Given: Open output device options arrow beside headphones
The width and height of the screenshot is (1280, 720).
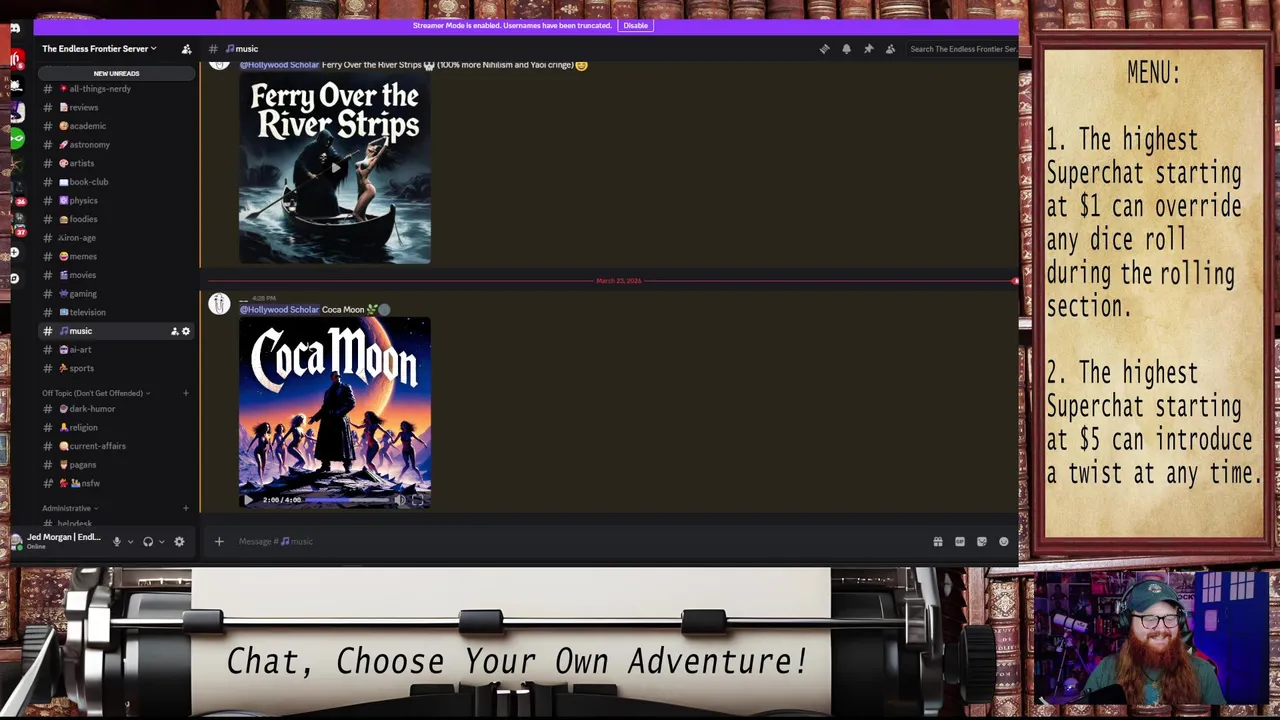Looking at the screenshot, I should (161, 542).
